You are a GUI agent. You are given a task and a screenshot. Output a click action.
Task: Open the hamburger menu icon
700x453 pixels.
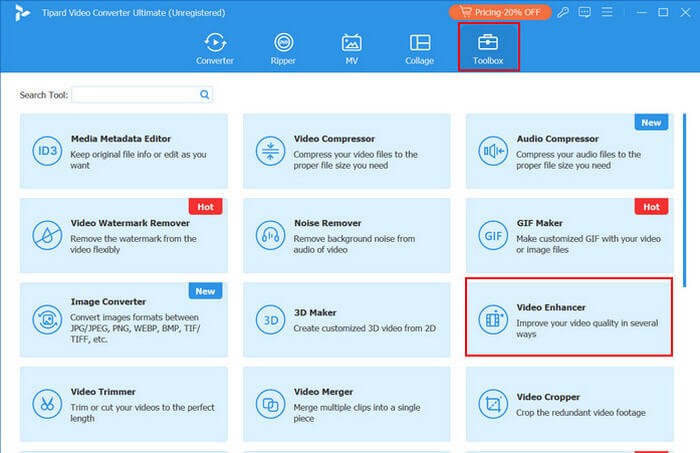tap(607, 12)
